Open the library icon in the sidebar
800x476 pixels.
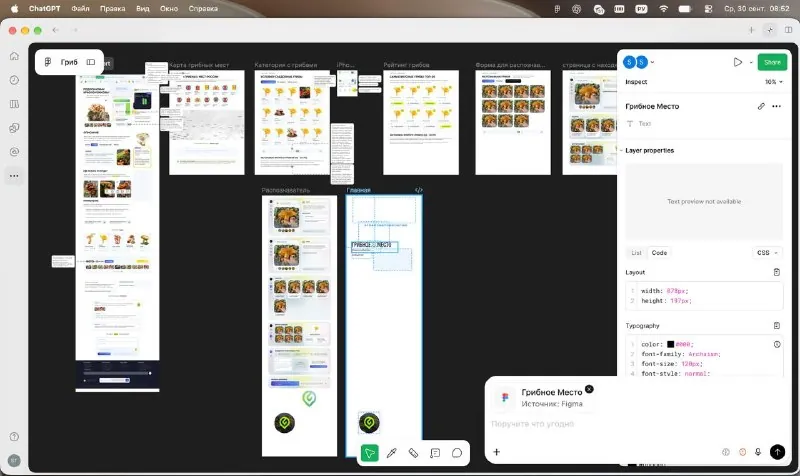click(14, 104)
